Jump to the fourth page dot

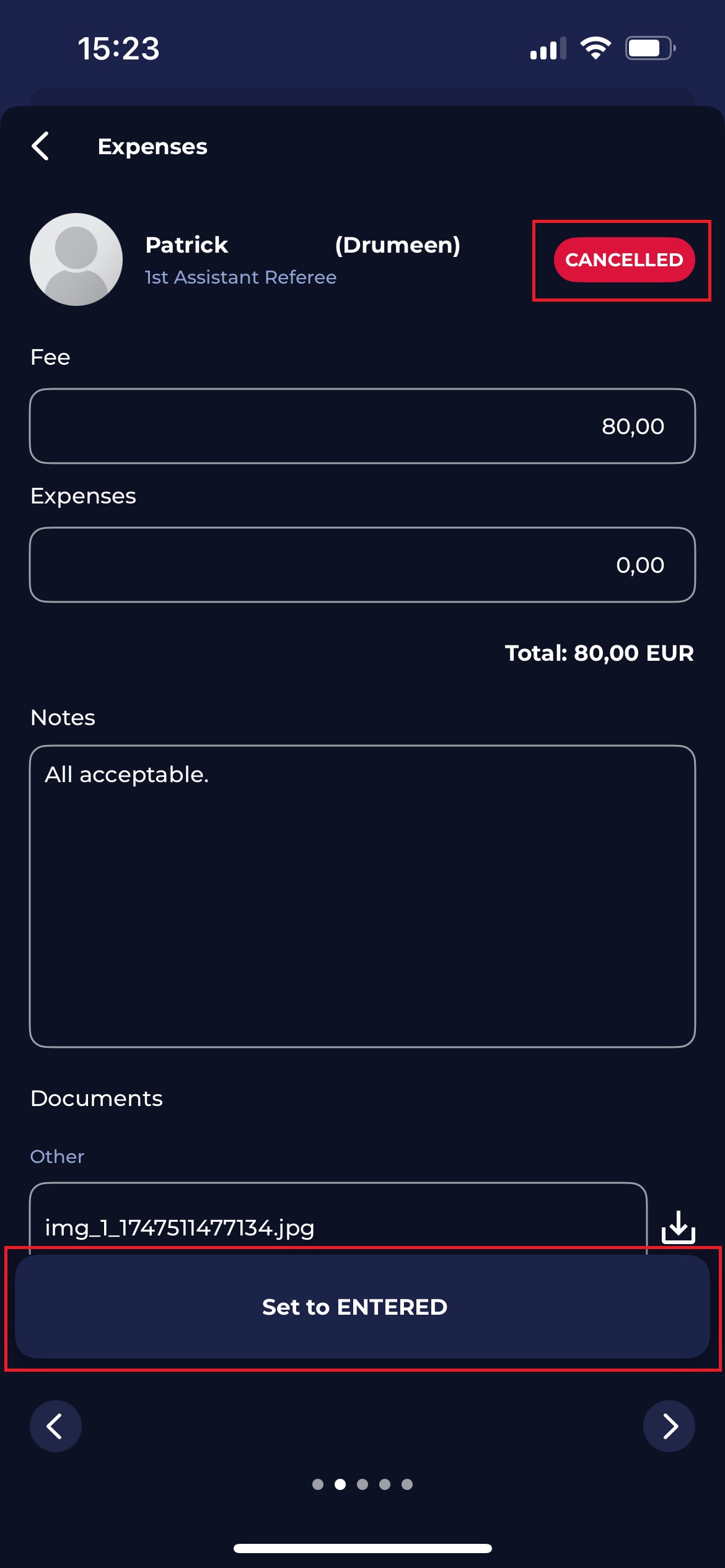point(385,1484)
